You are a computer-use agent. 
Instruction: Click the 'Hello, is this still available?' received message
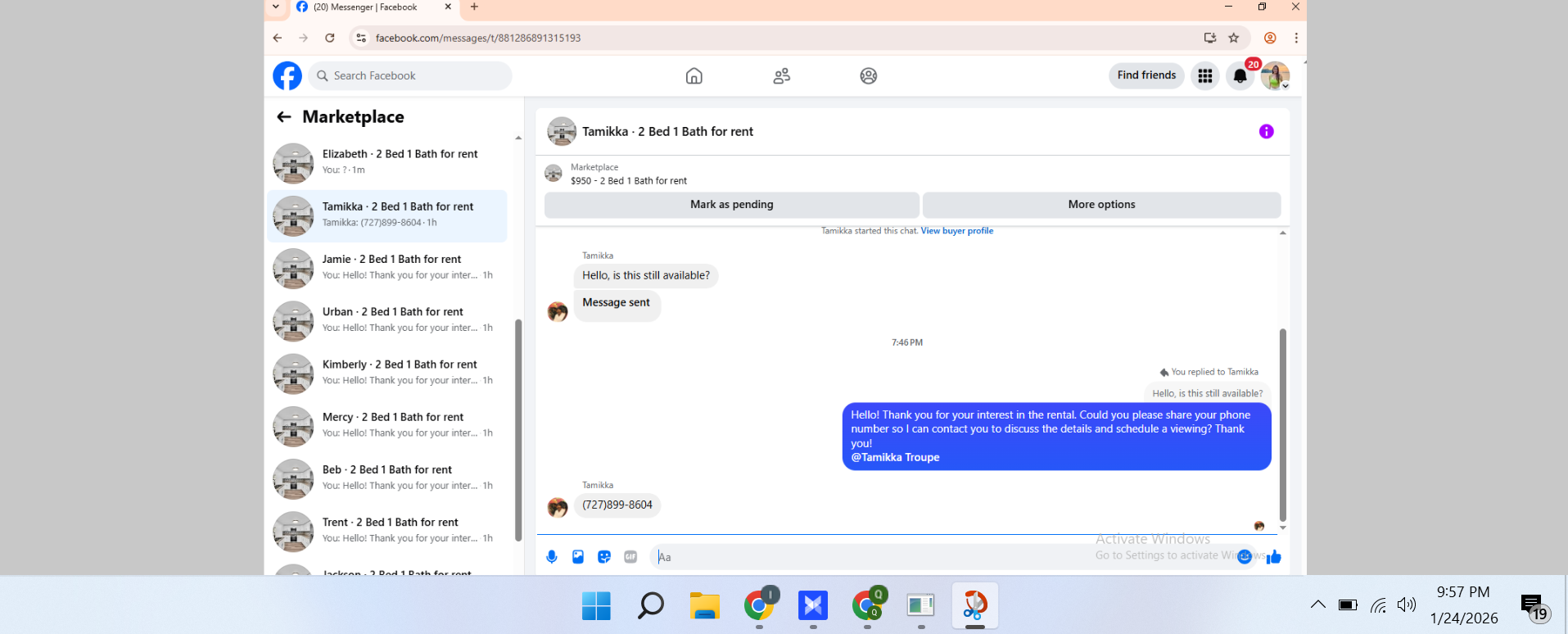[646, 276]
